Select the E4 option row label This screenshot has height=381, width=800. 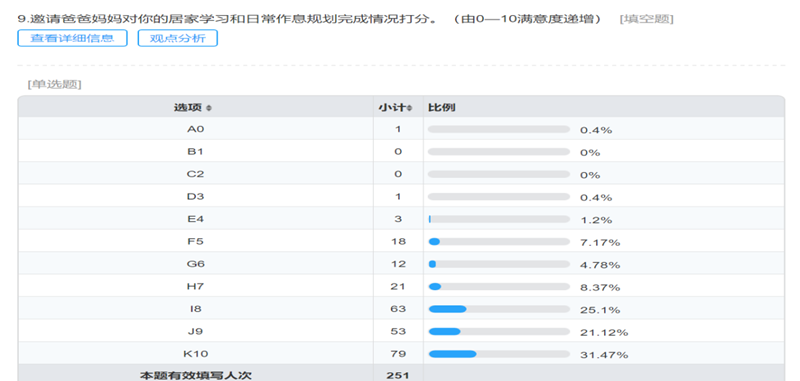coord(195,219)
